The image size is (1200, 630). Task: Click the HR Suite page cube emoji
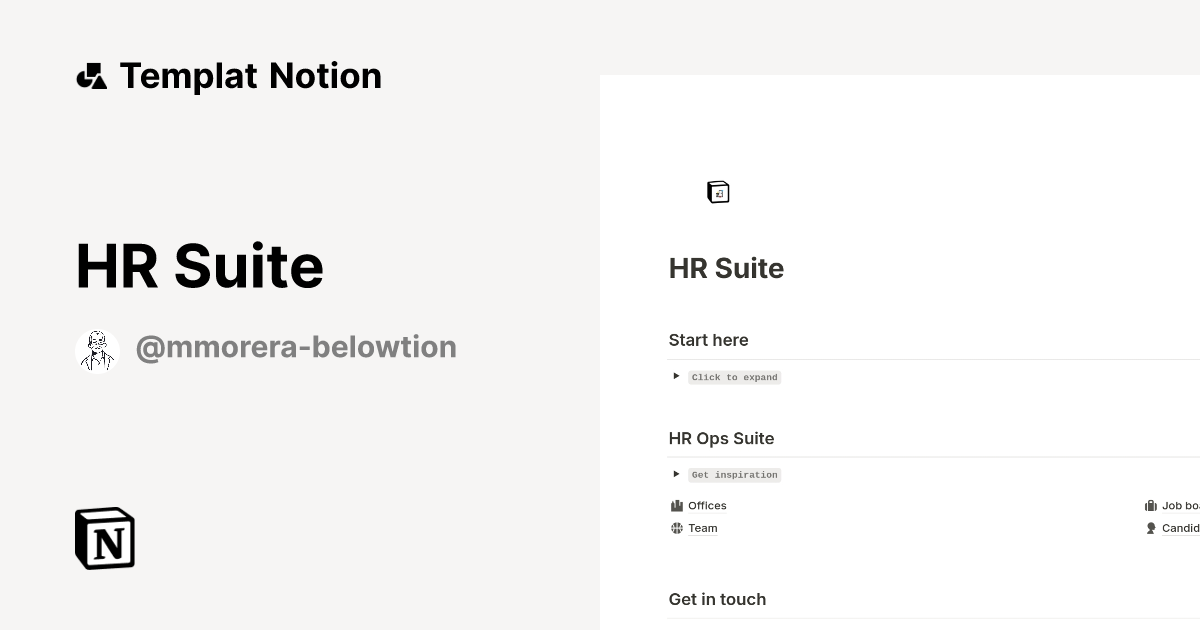pos(718,191)
